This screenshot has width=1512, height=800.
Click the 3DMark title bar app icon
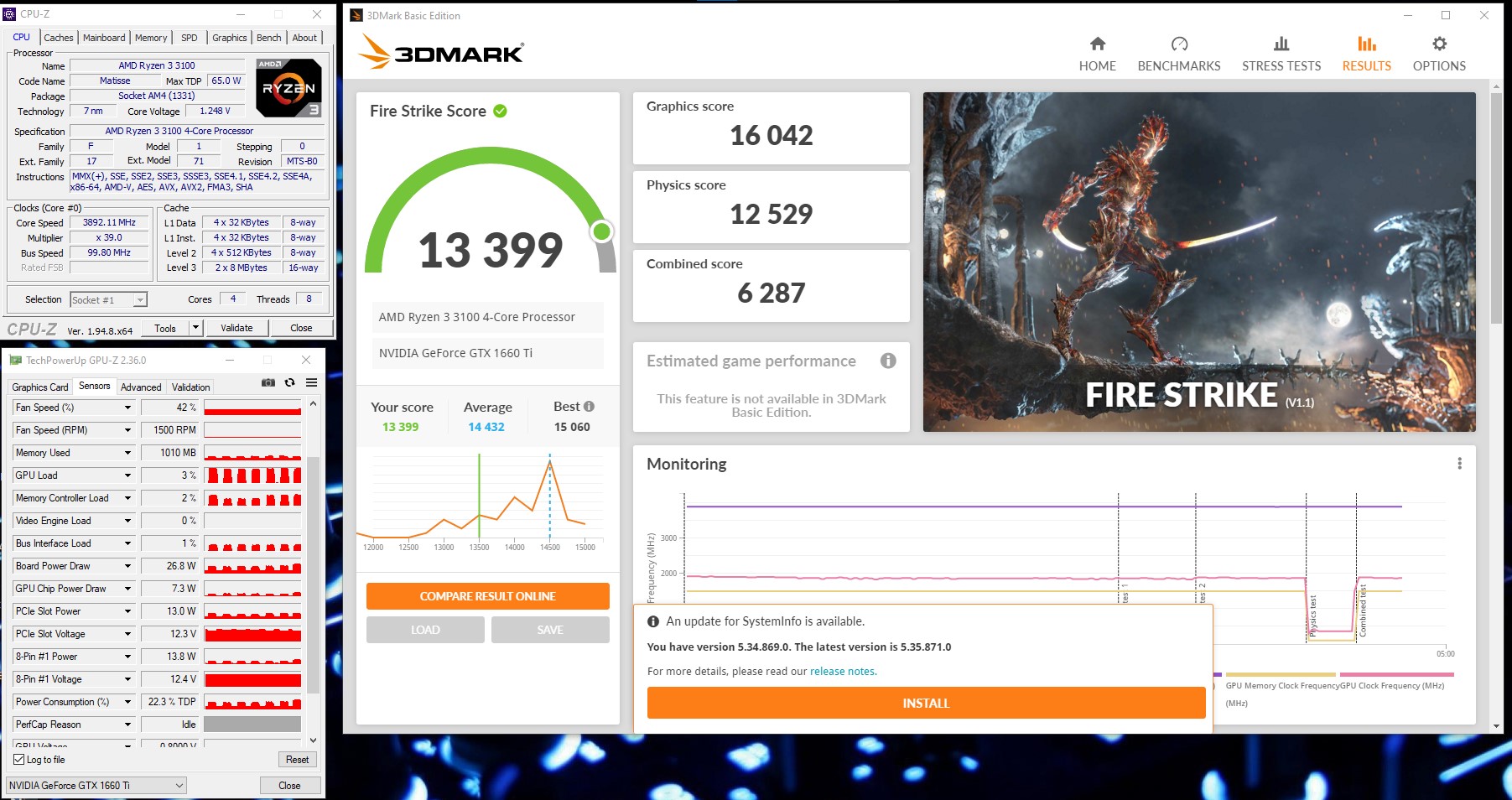click(356, 15)
